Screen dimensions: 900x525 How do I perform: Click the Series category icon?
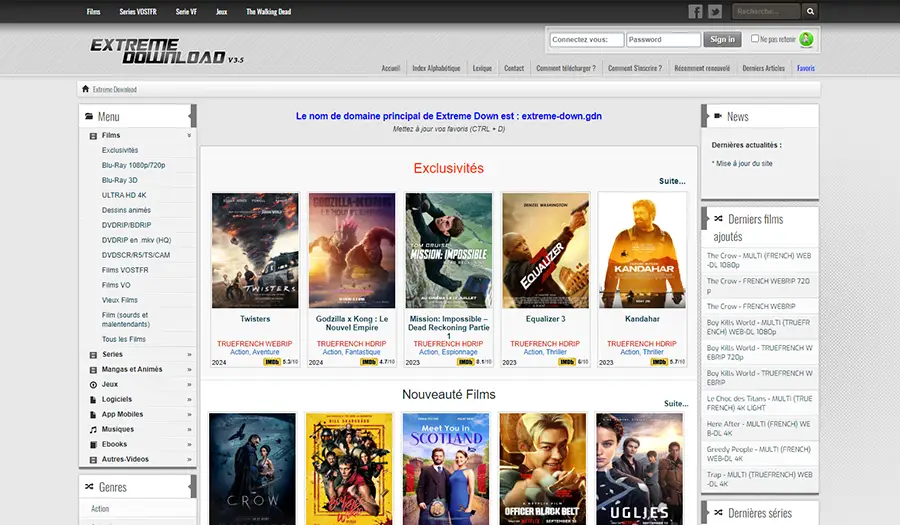point(93,355)
